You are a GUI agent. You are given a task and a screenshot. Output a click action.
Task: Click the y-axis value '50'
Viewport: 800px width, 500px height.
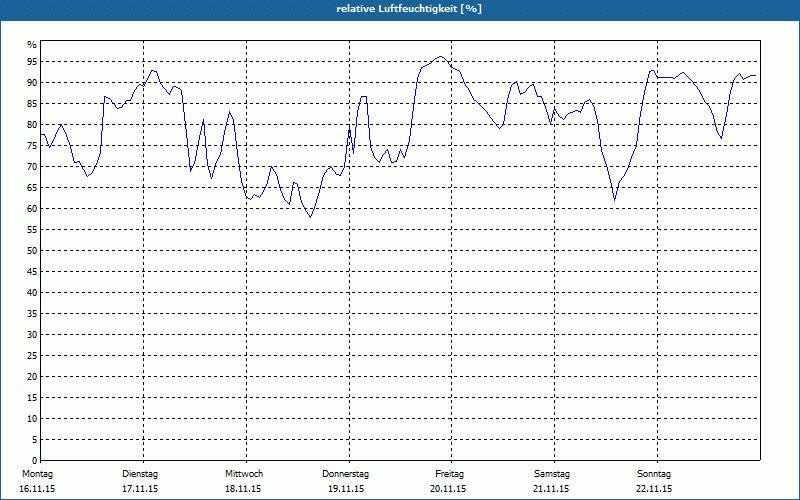coord(32,251)
